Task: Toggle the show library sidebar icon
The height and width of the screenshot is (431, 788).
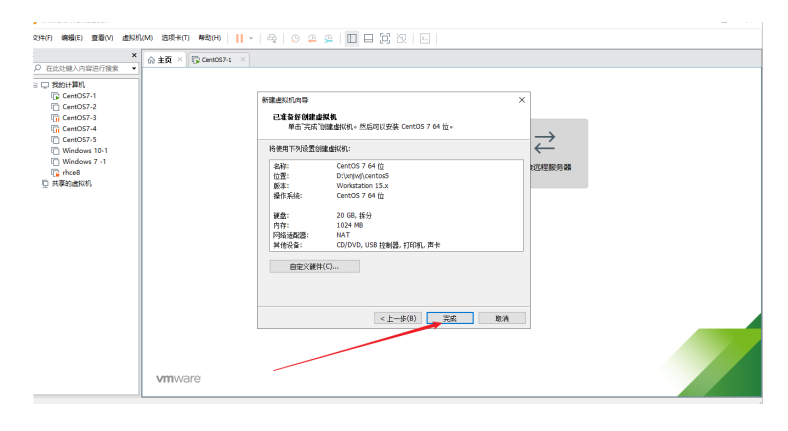Action: pyautogui.click(x=352, y=38)
